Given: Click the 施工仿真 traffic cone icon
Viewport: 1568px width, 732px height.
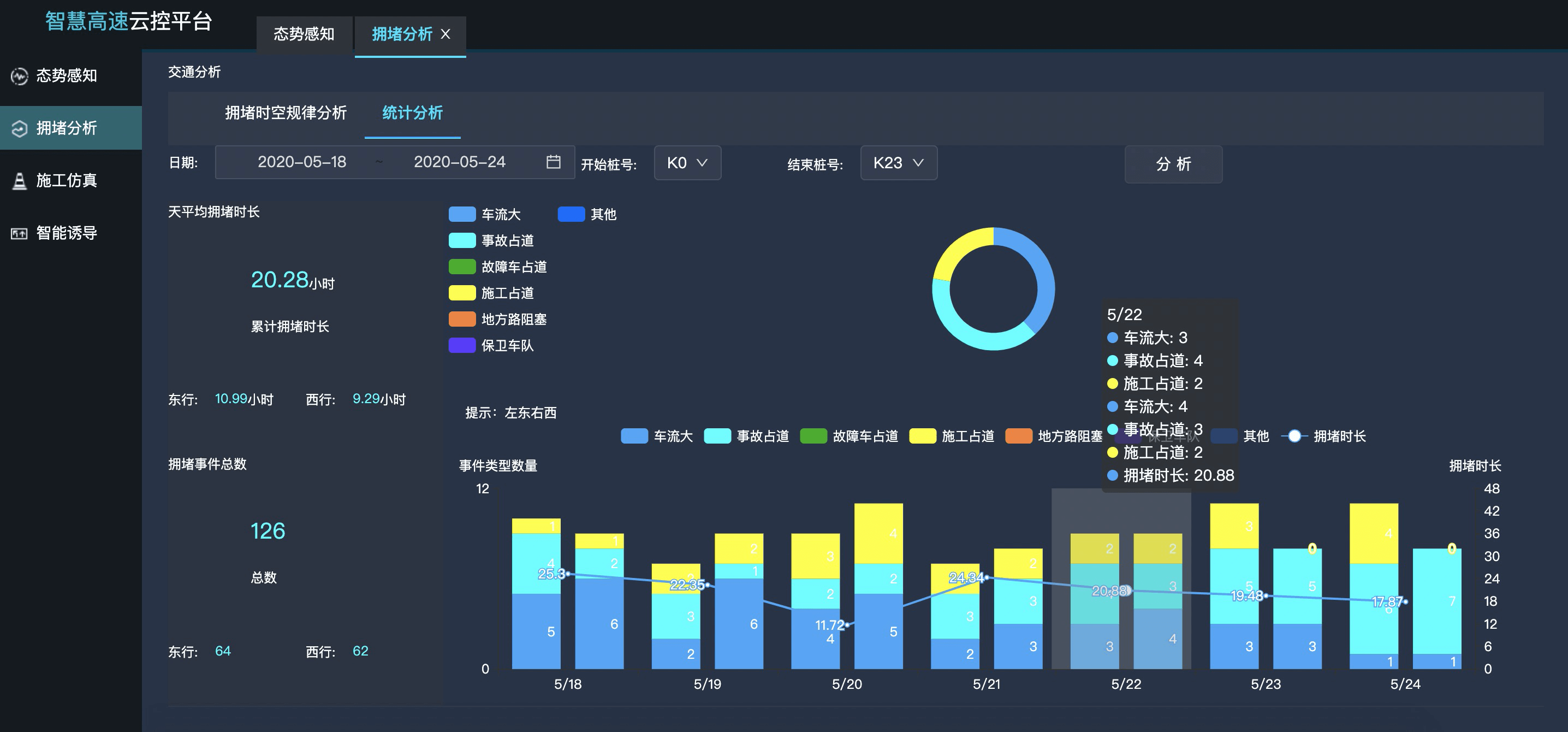Looking at the screenshot, I should coord(20,181).
